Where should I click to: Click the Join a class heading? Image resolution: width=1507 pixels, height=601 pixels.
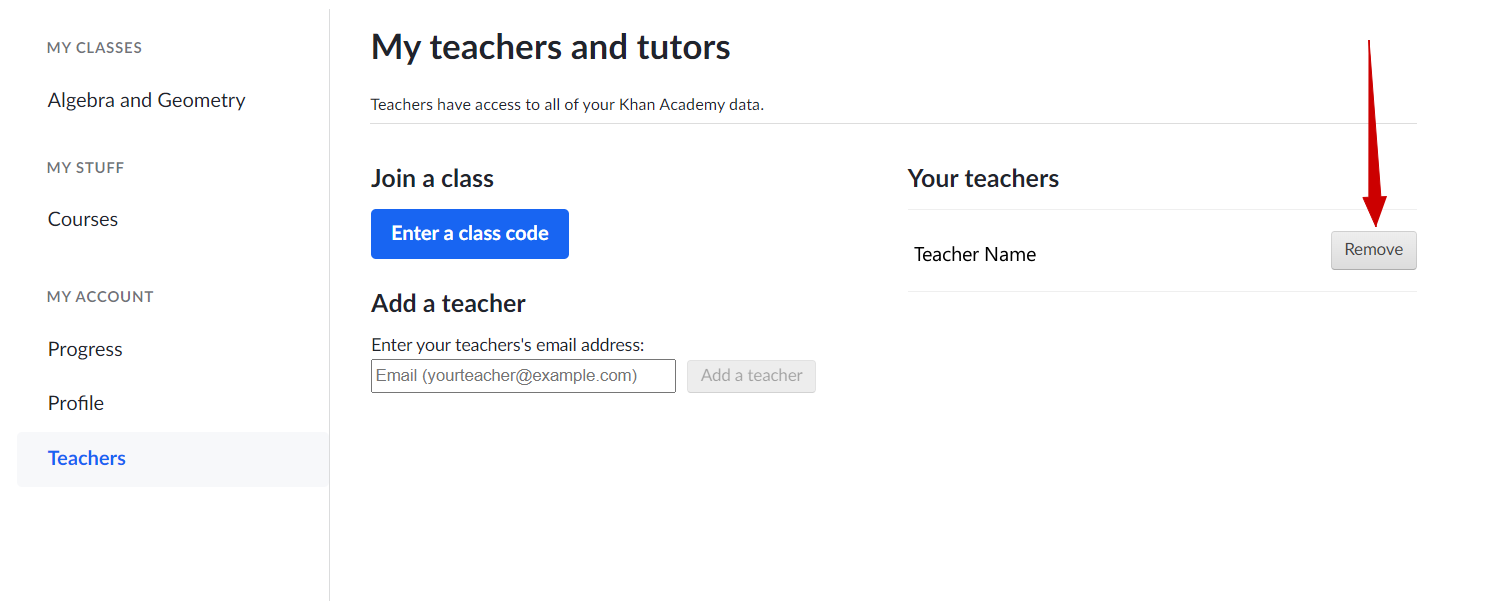(432, 179)
